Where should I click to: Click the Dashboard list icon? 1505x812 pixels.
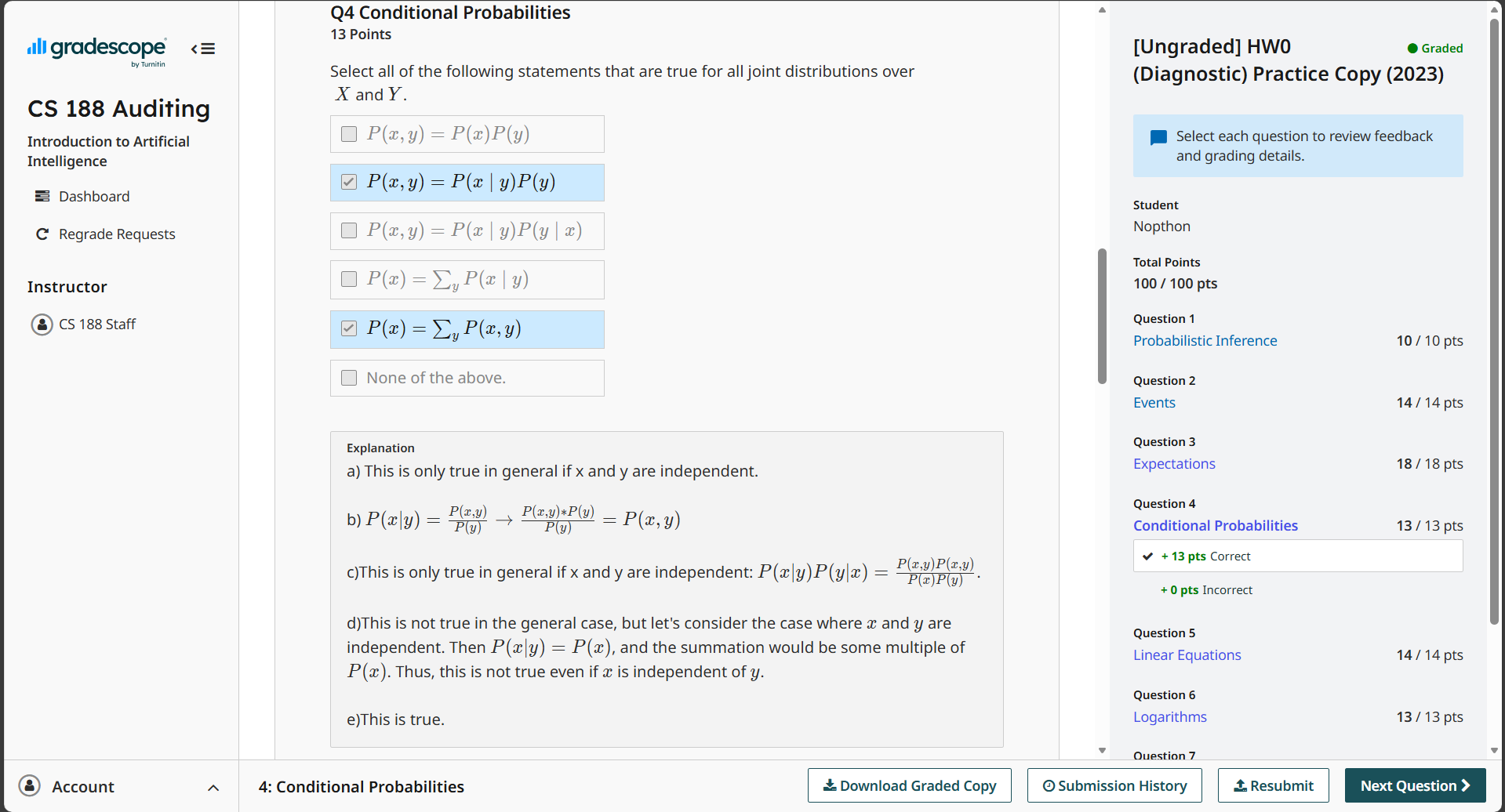[42, 196]
